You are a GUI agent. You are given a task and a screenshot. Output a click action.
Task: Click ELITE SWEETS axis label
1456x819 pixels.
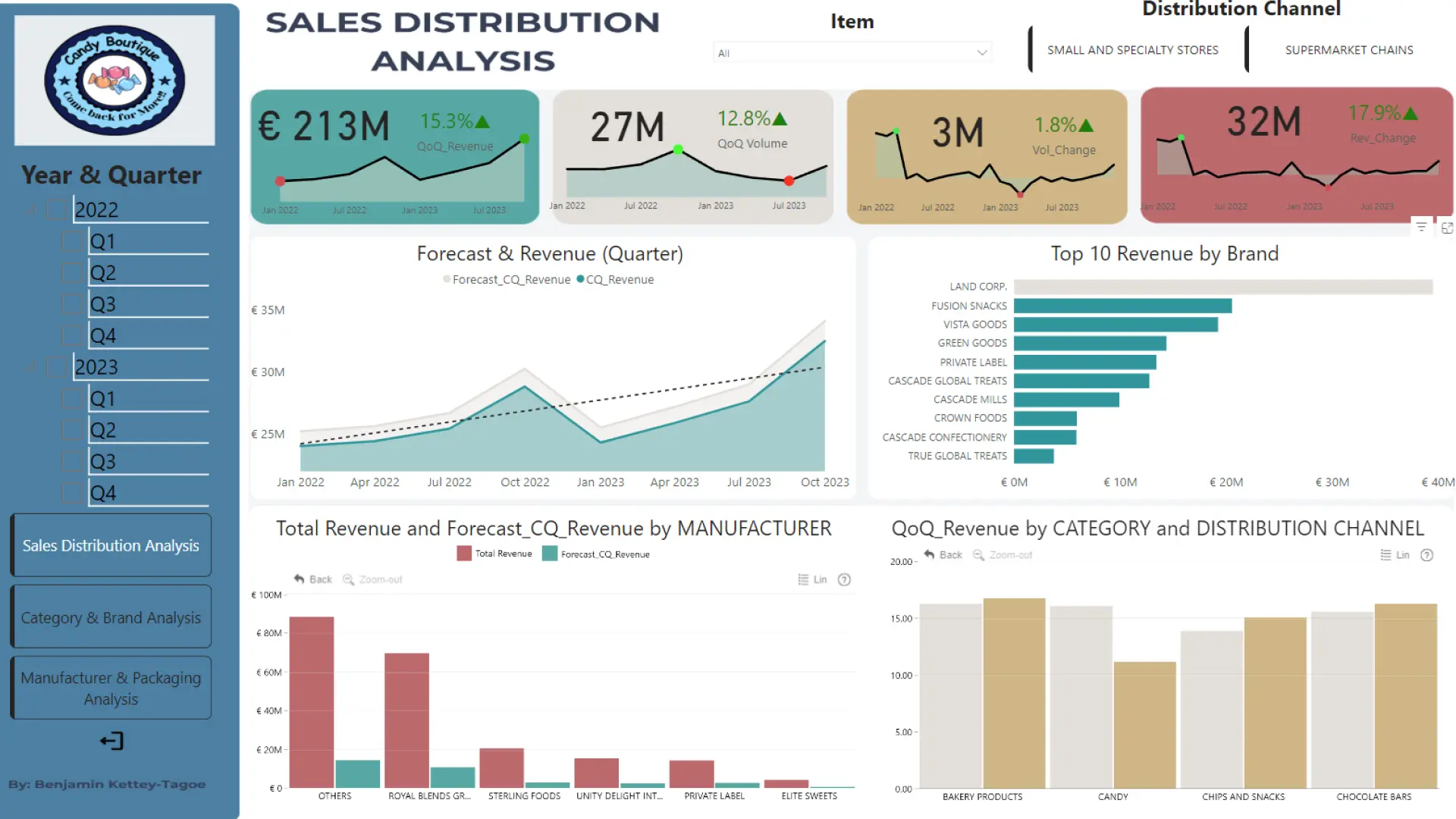coord(809,796)
